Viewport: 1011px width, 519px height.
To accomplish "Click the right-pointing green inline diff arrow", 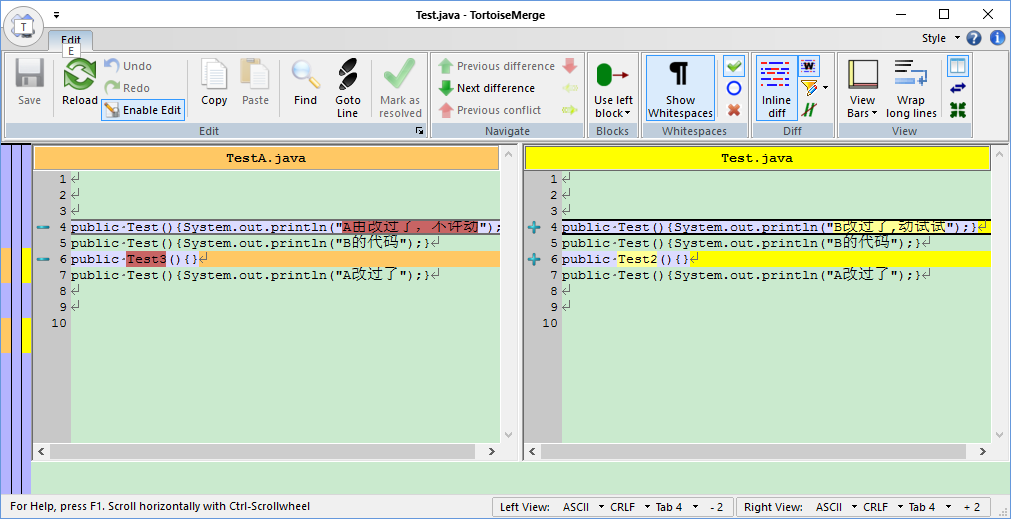I will [x=569, y=110].
